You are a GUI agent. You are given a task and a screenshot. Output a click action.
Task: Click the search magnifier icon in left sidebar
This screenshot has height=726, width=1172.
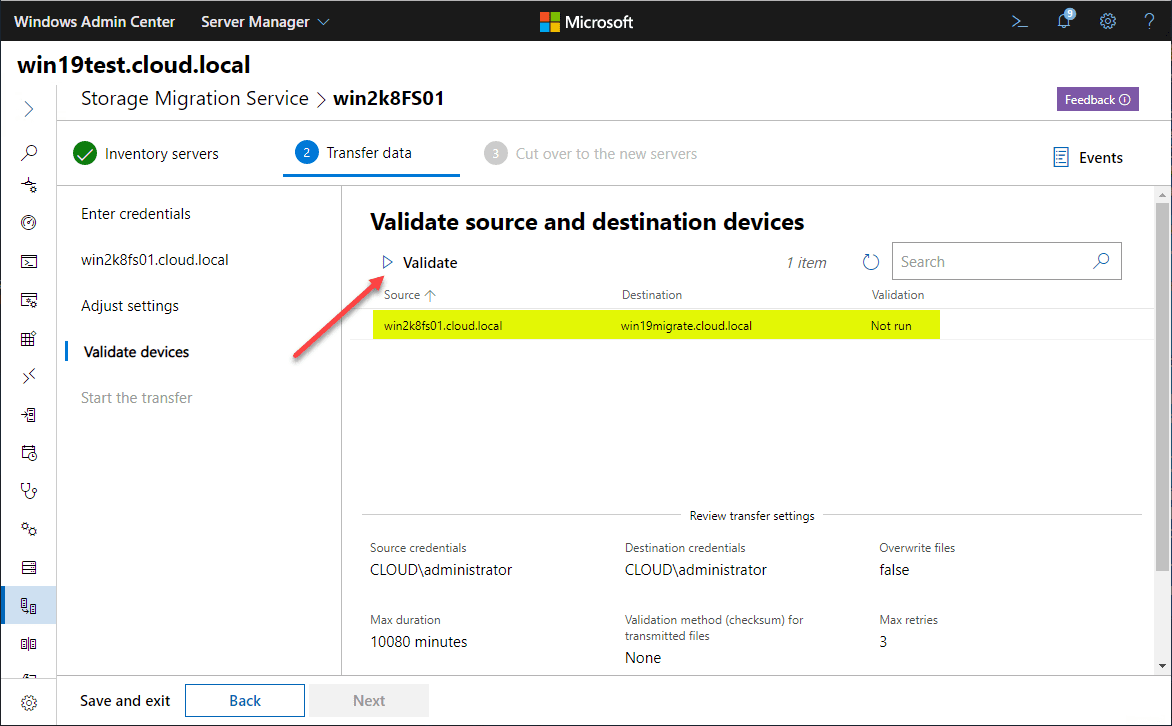tap(29, 151)
